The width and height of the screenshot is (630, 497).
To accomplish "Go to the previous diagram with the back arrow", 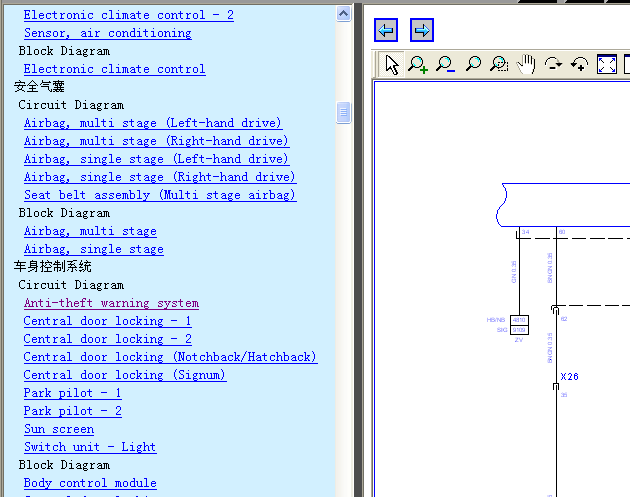I will tap(386, 30).
